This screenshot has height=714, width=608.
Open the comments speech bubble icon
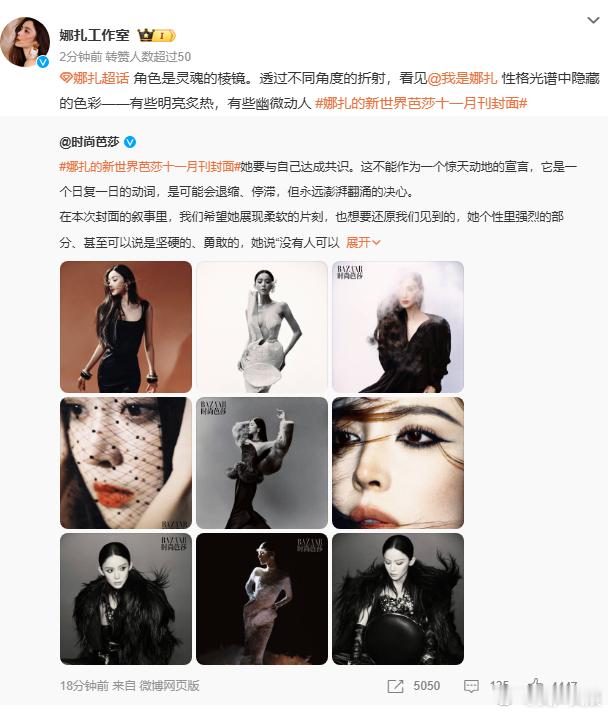471,686
